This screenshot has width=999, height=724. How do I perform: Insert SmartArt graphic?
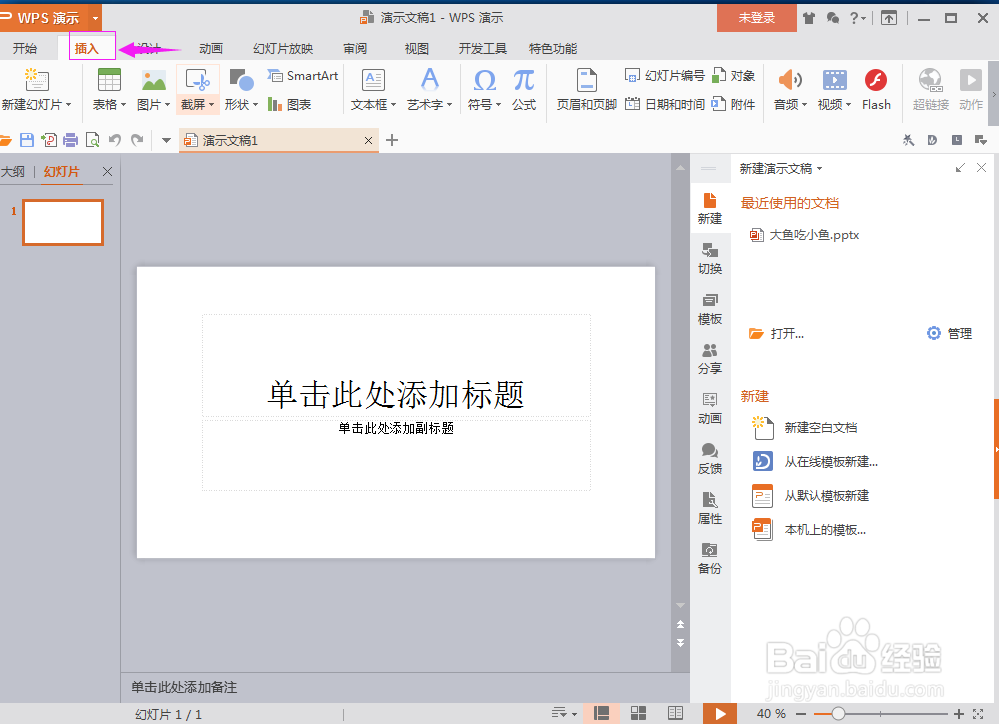click(303, 76)
